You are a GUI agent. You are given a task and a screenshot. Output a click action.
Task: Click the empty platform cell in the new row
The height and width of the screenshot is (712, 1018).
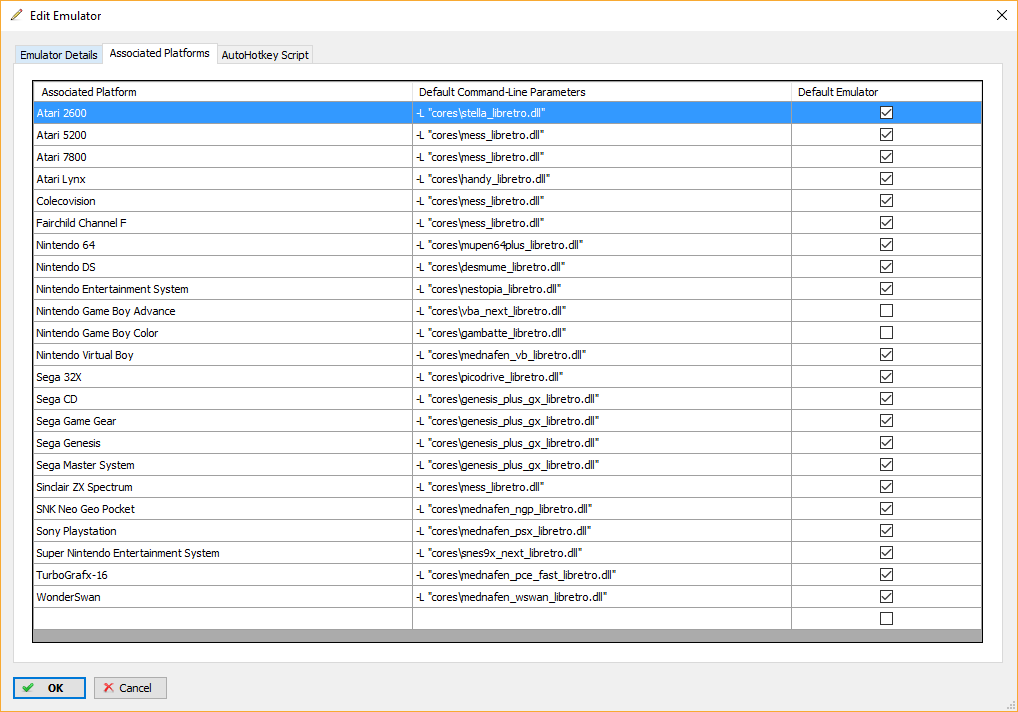click(x=223, y=619)
